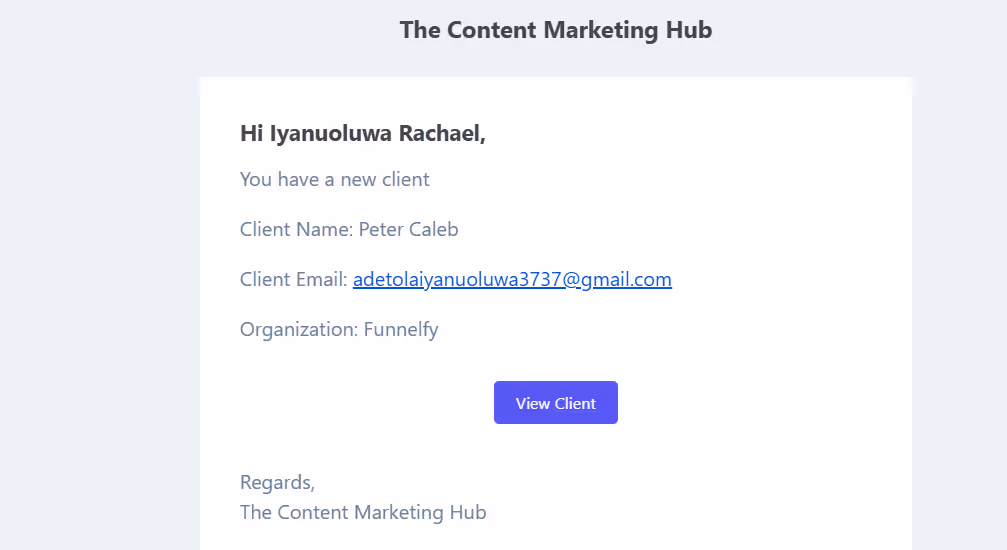This screenshot has height=550, width=1007.
Task: Click the View Client button
Action: point(556,402)
